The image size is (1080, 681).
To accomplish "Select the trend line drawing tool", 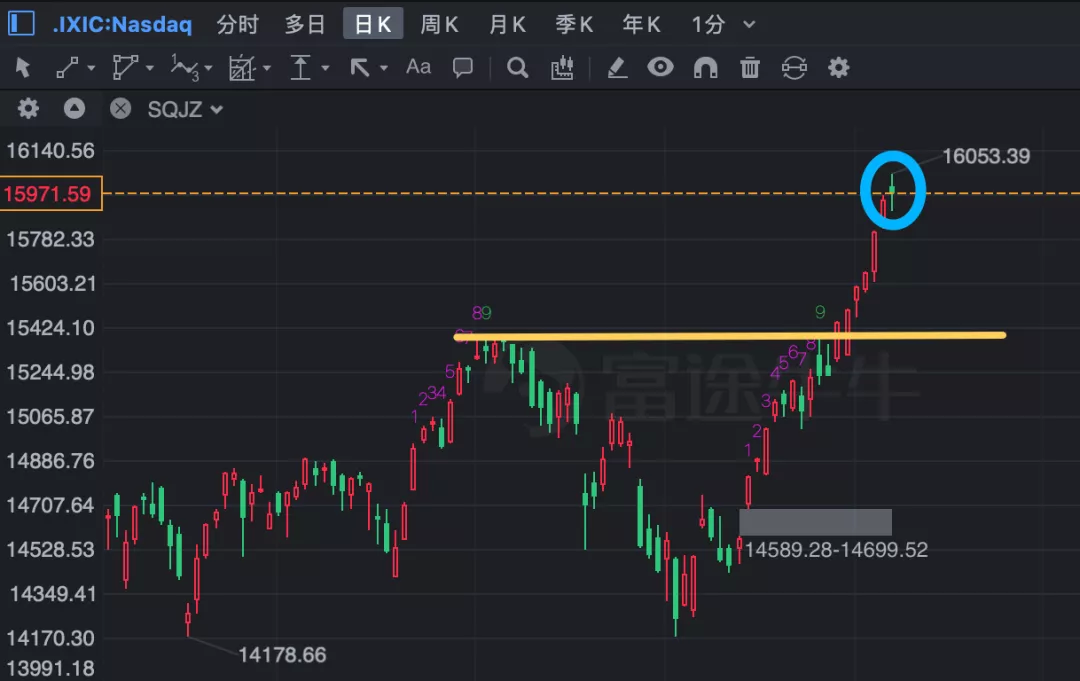I will tap(67, 67).
